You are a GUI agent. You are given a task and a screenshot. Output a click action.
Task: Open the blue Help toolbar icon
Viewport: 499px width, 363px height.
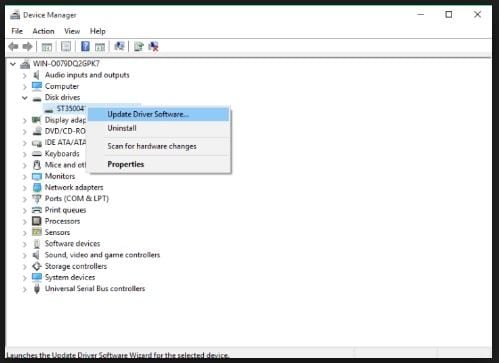[85, 46]
